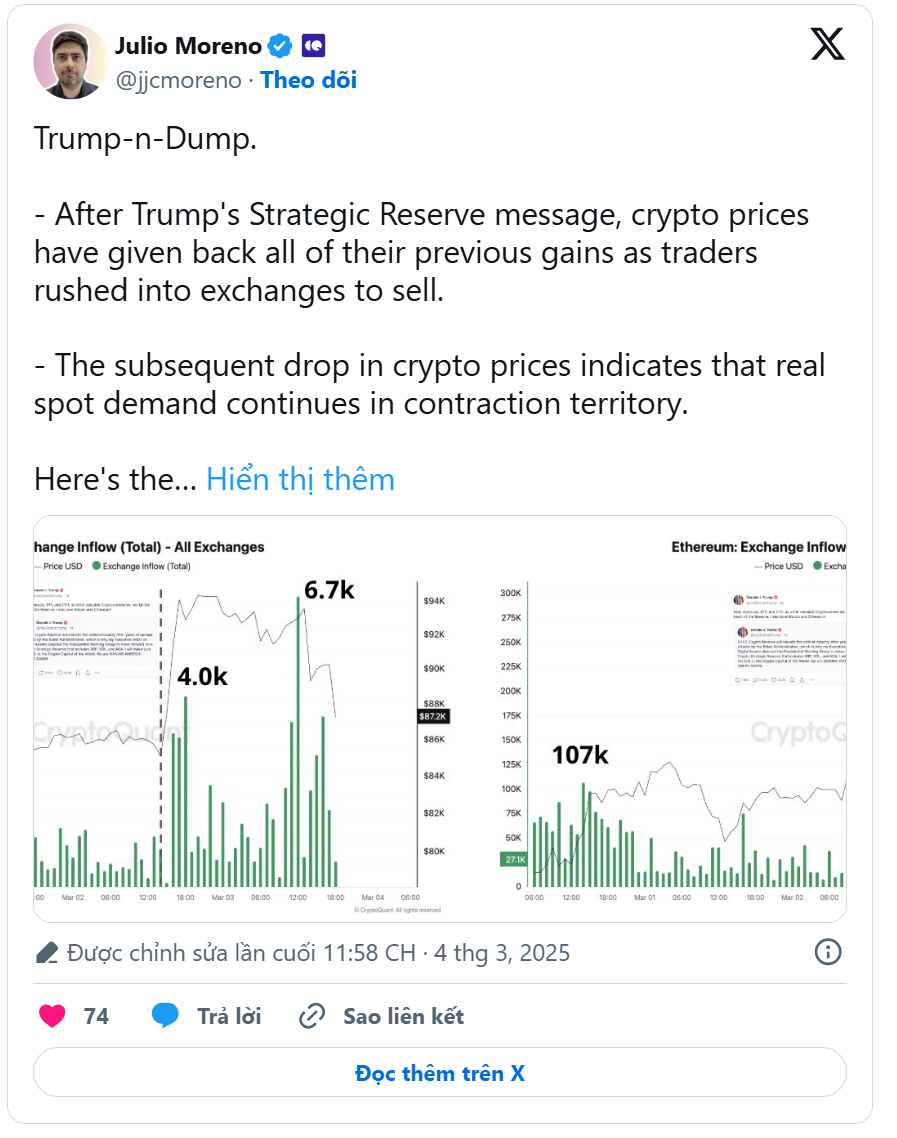Click the "Đọc thêm trên X" button
The image size is (897, 1138).
(440, 1073)
